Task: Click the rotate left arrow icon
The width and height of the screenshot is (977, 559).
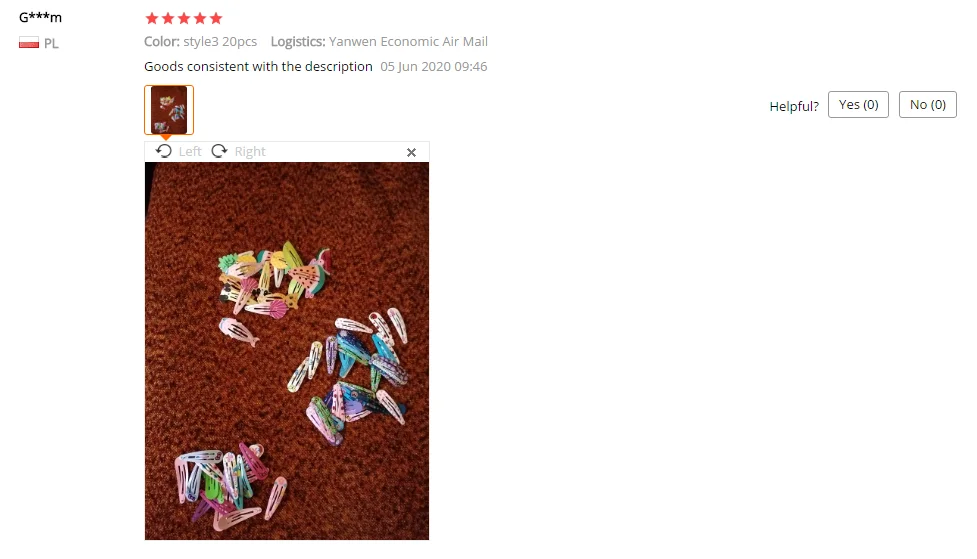Action: pyautogui.click(x=164, y=151)
